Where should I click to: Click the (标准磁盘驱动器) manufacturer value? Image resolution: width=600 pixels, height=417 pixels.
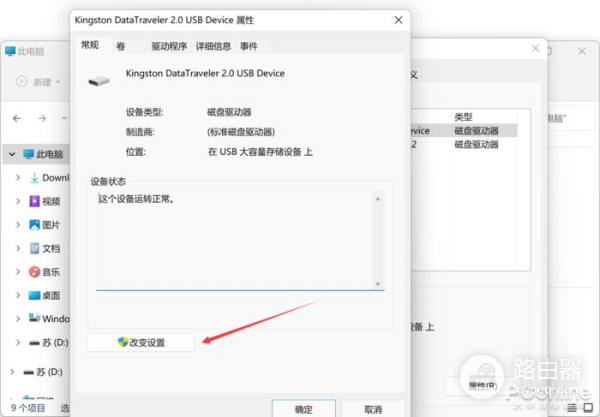pos(241,132)
